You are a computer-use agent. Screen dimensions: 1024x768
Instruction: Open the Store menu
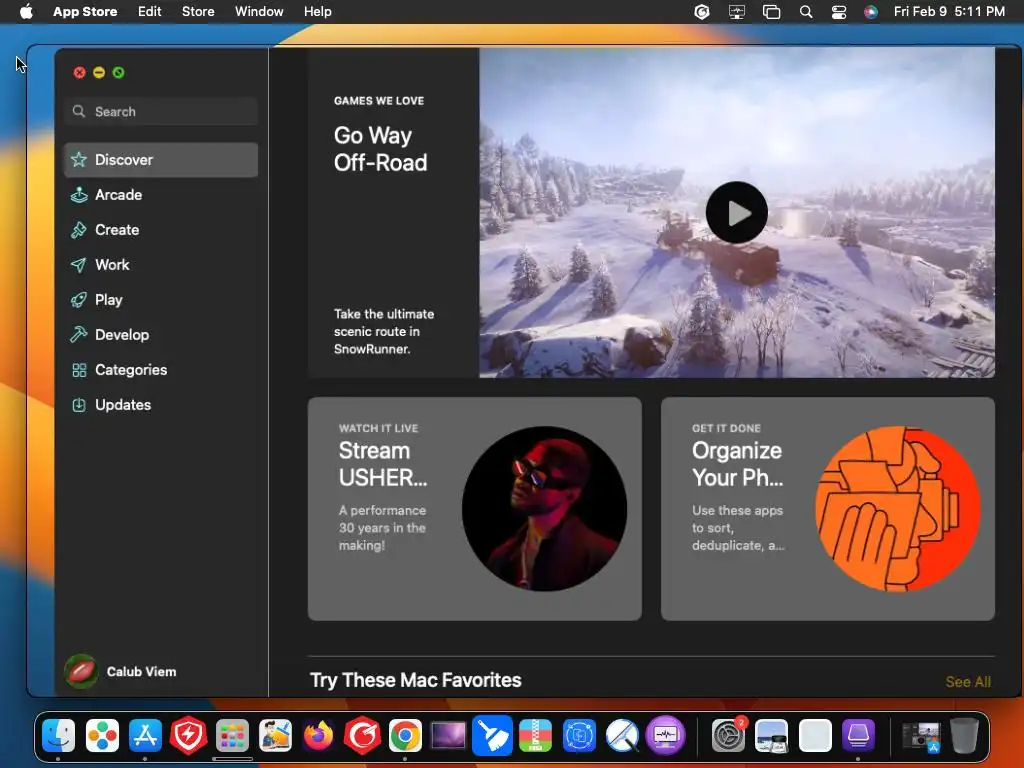[198, 12]
